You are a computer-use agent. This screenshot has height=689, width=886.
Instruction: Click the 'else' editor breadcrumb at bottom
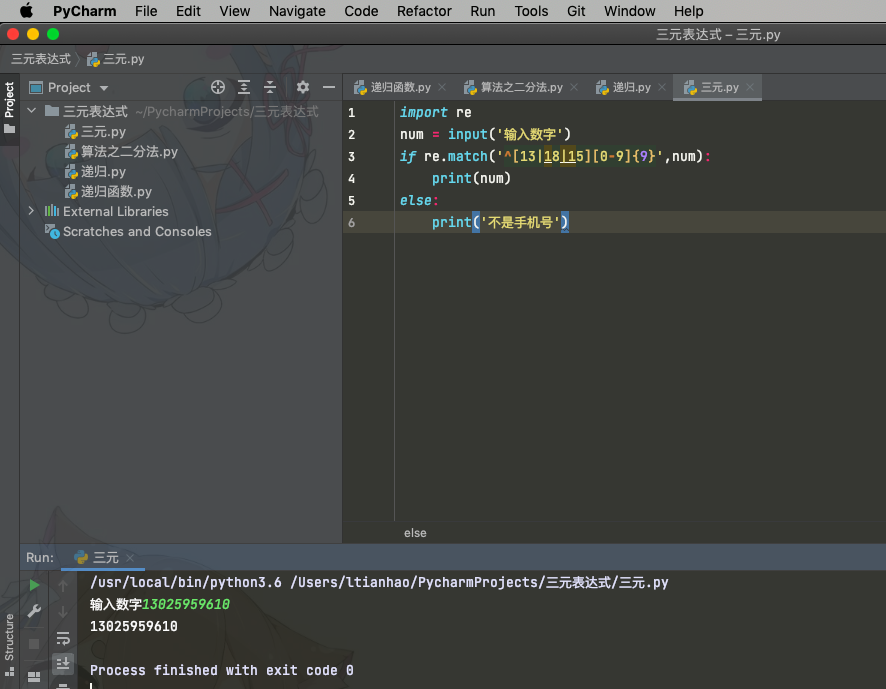415,533
